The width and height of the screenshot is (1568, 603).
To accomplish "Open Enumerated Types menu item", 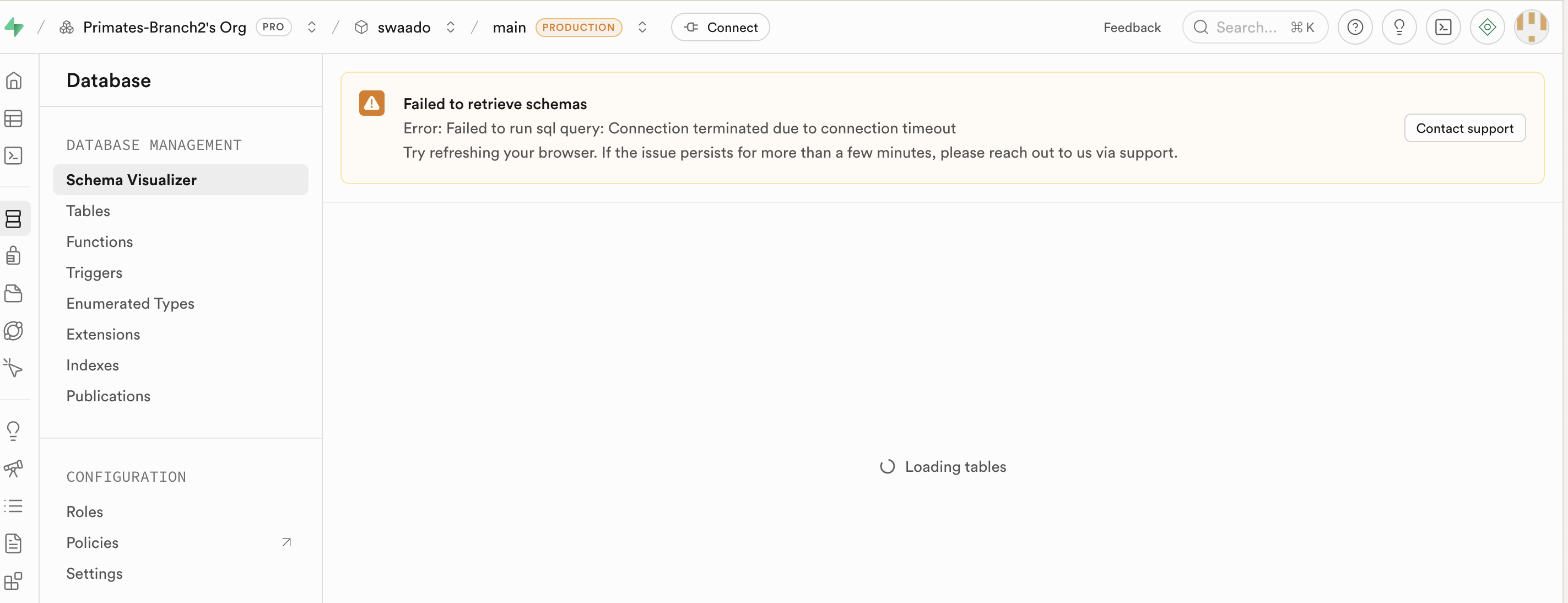I will (x=130, y=303).
